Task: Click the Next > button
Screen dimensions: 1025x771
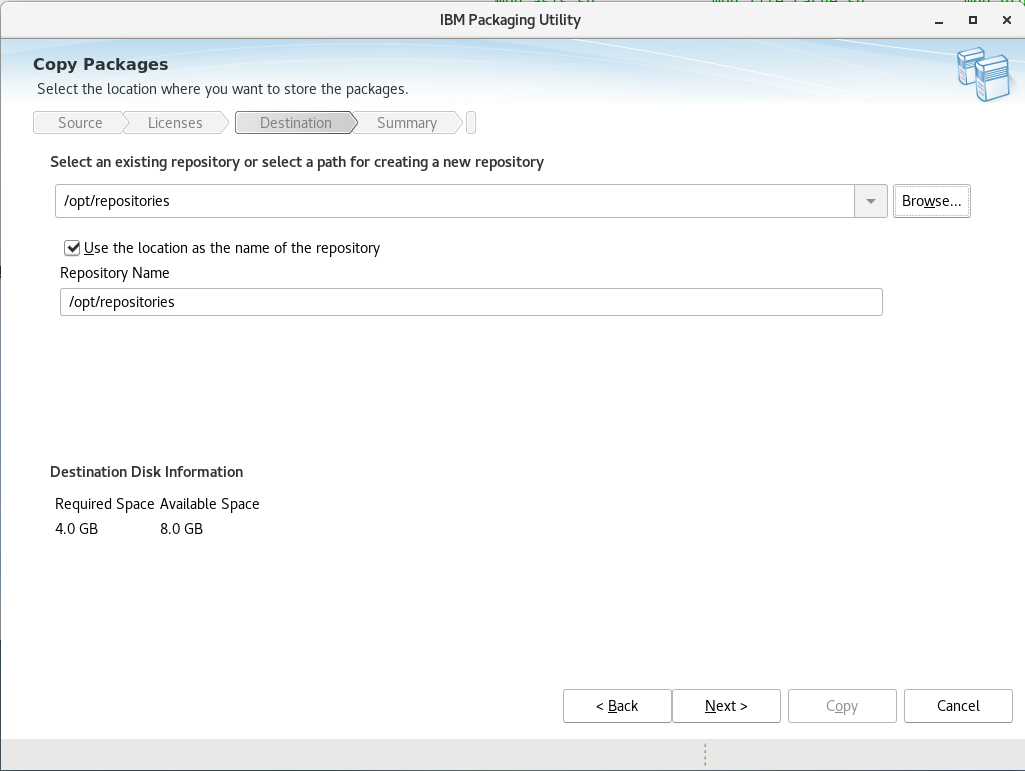Action: click(726, 706)
